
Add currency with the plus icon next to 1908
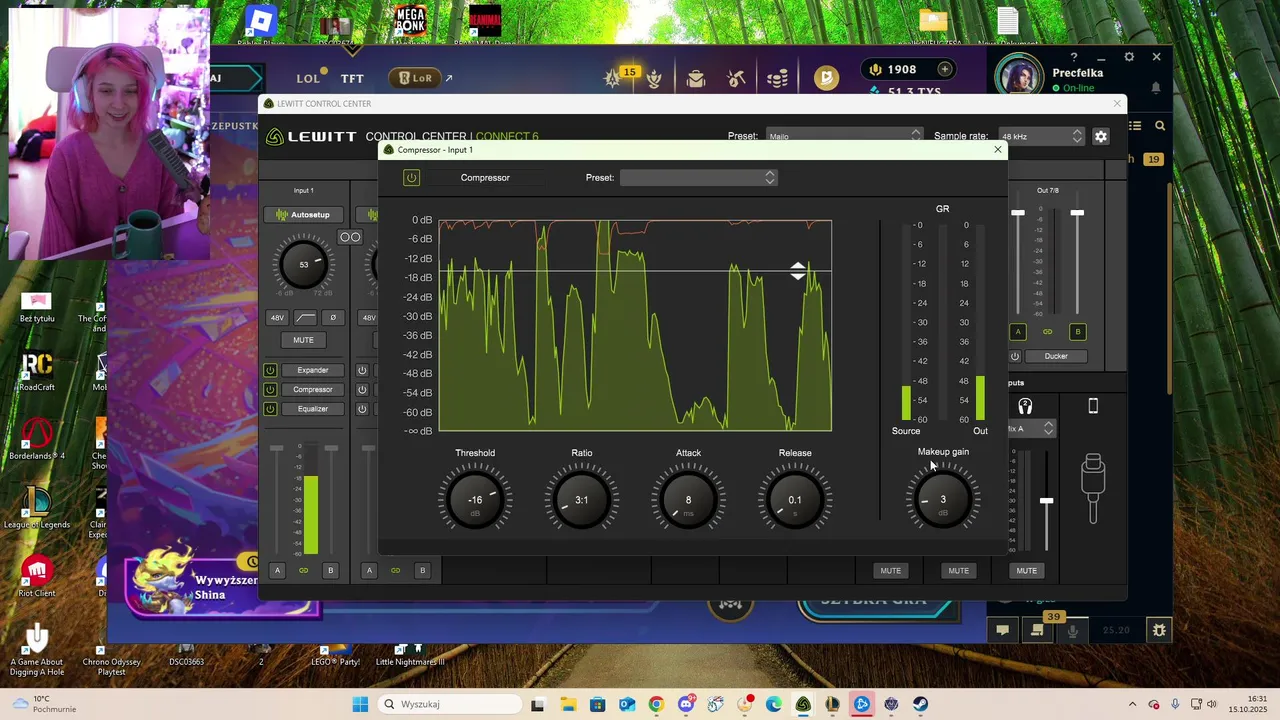coord(945,69)
